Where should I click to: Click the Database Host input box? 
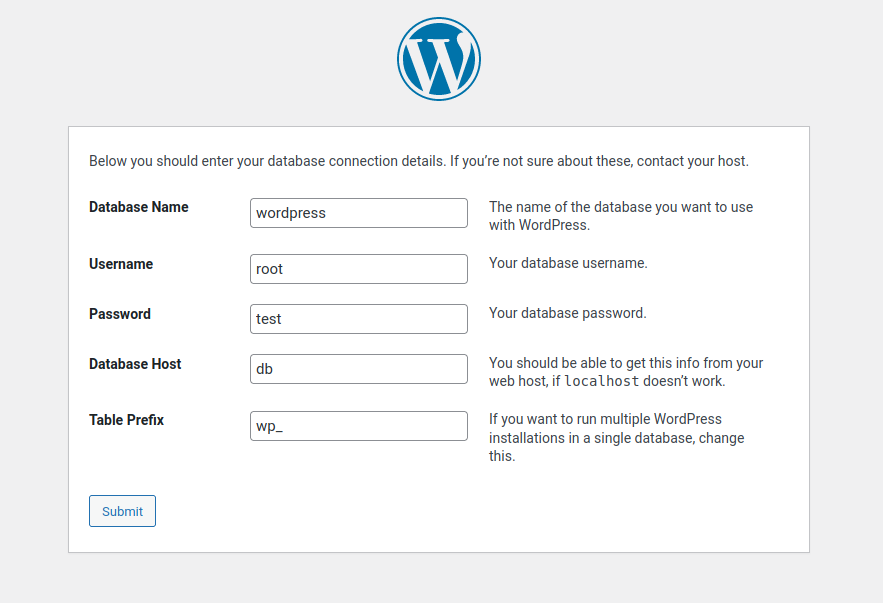coord(358,369)
